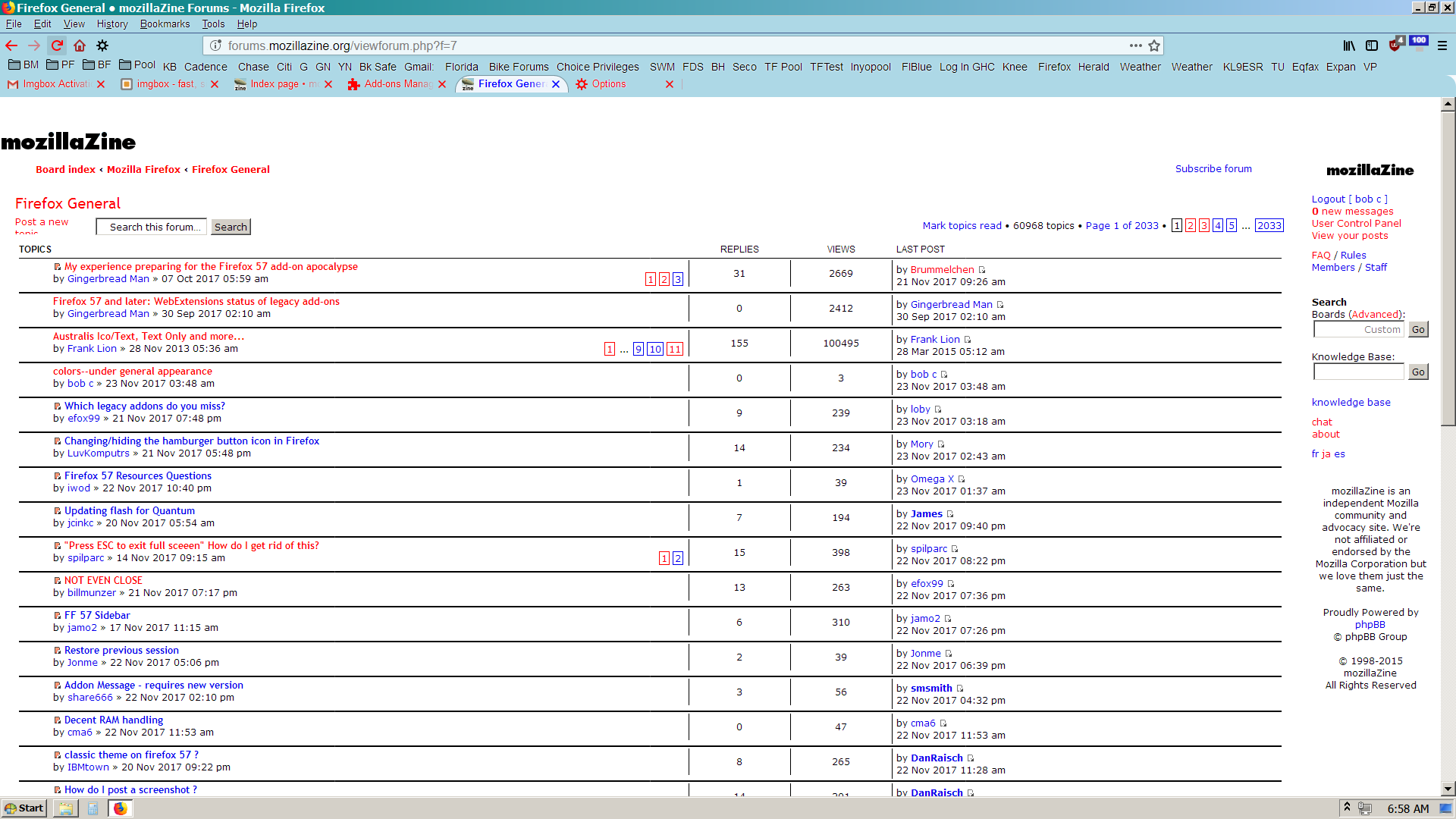Click the Search this forum input field
1456x819 pixels.
point(152,227)
